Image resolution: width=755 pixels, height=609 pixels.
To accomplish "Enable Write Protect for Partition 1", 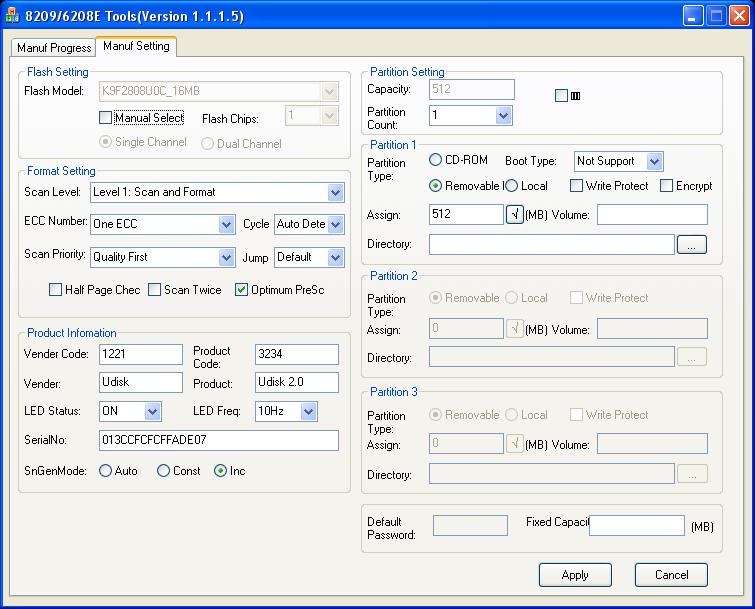I will tap(577, 186).
